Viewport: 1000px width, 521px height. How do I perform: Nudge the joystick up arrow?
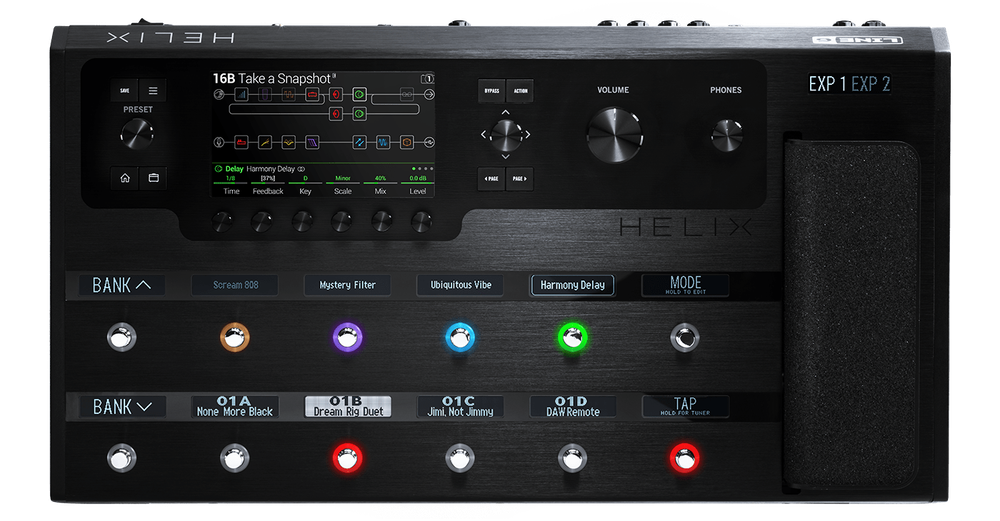(505, 112)
